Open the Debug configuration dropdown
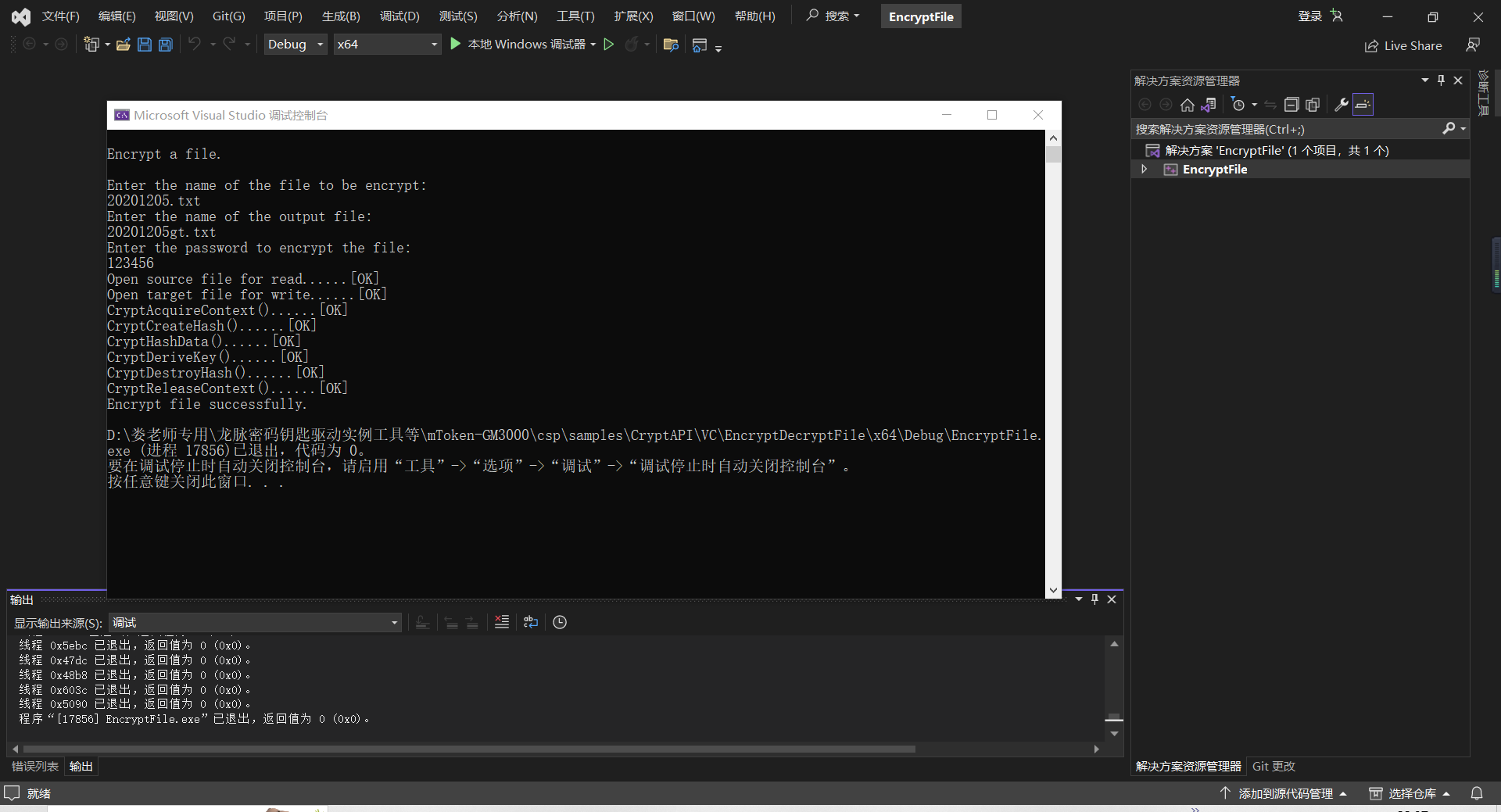Viewport: 1501px width, 812px height. pyautogui.click(x=296, y=45)
